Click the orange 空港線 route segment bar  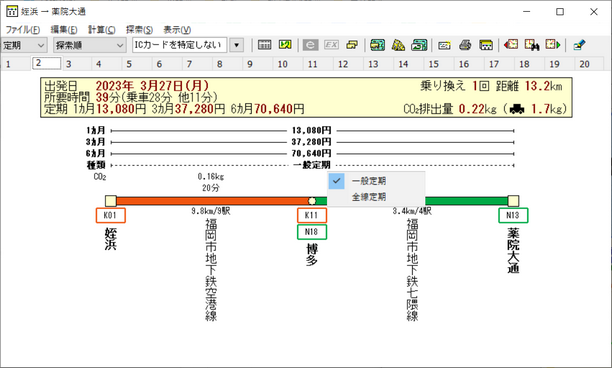tap(213, 201)
